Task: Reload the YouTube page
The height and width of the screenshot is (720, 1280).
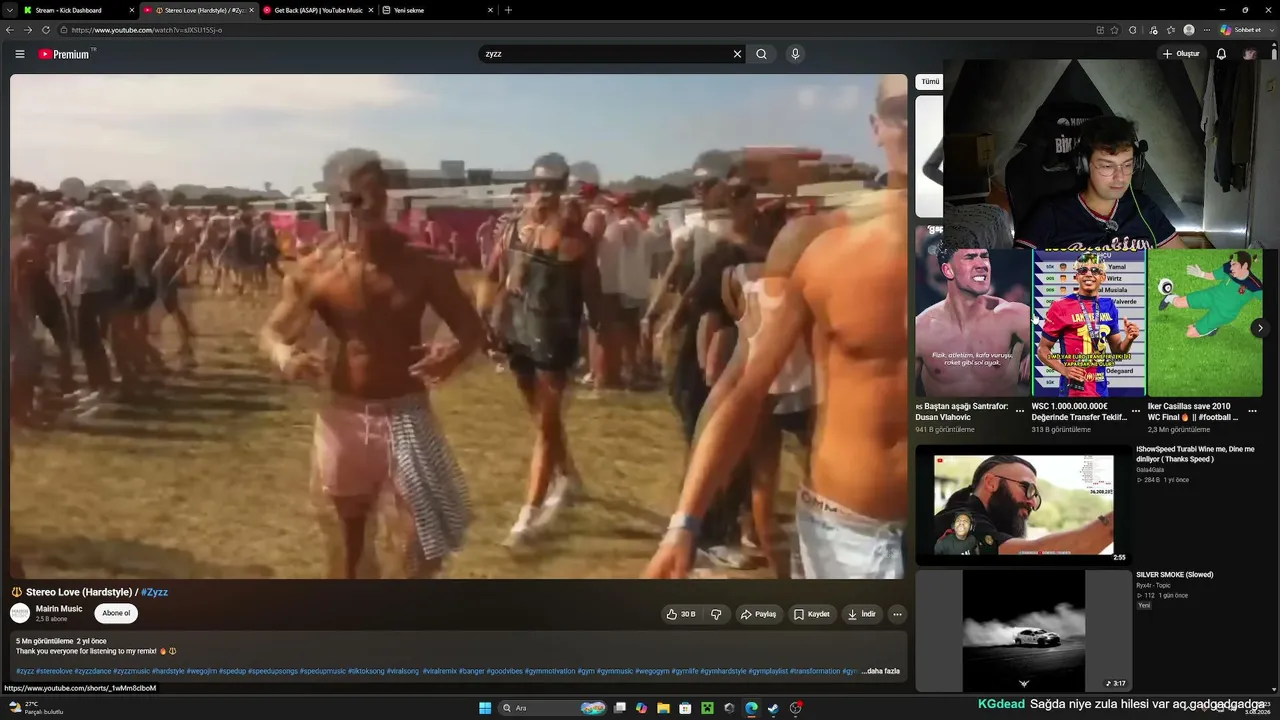Action: coord(46,30)
